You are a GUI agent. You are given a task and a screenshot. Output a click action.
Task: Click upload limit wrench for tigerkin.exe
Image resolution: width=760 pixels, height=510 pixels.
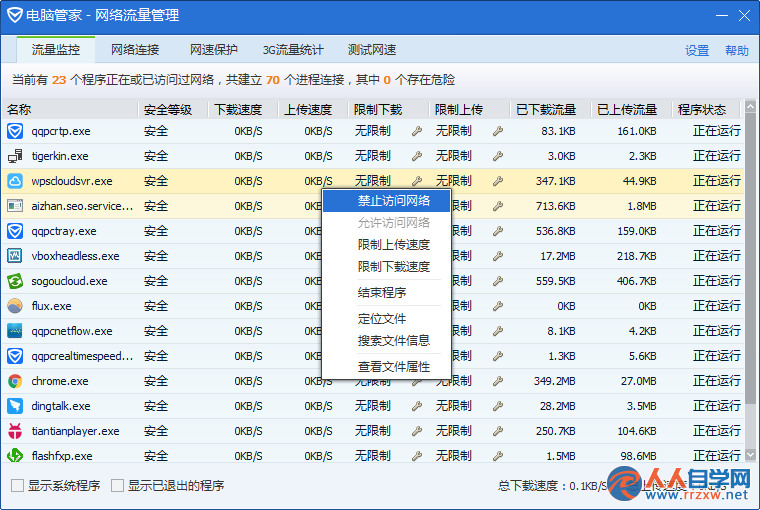point(498,156)
